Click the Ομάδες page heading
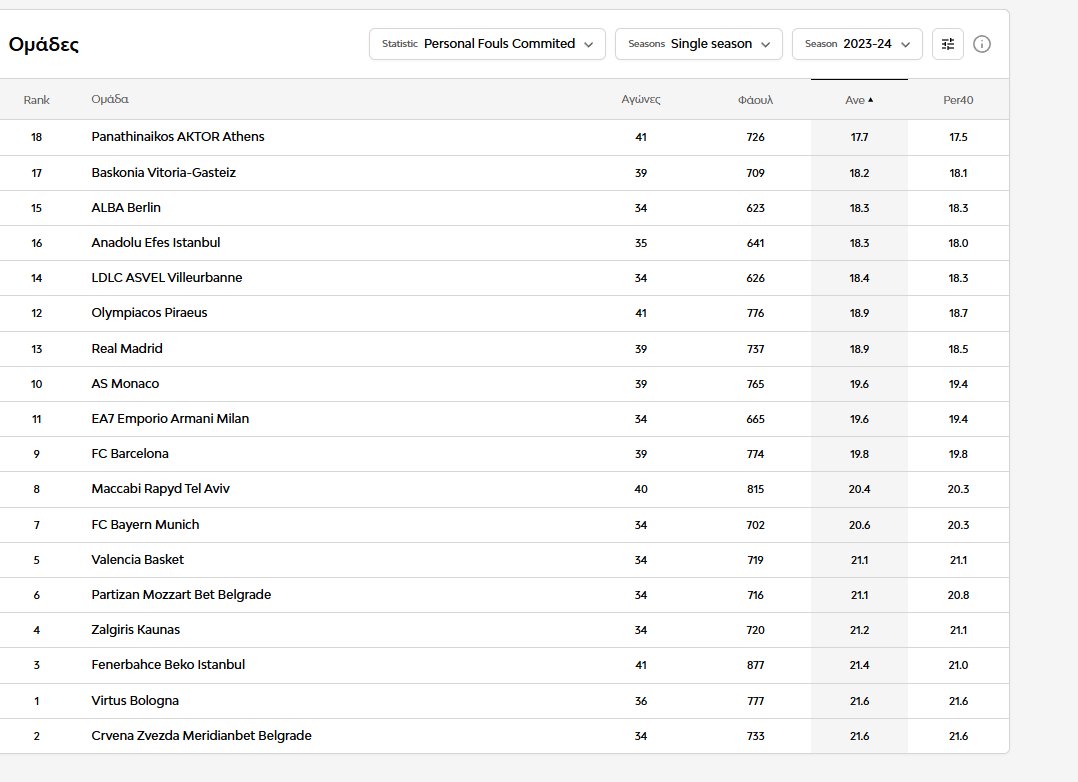 tap(43, 45)
